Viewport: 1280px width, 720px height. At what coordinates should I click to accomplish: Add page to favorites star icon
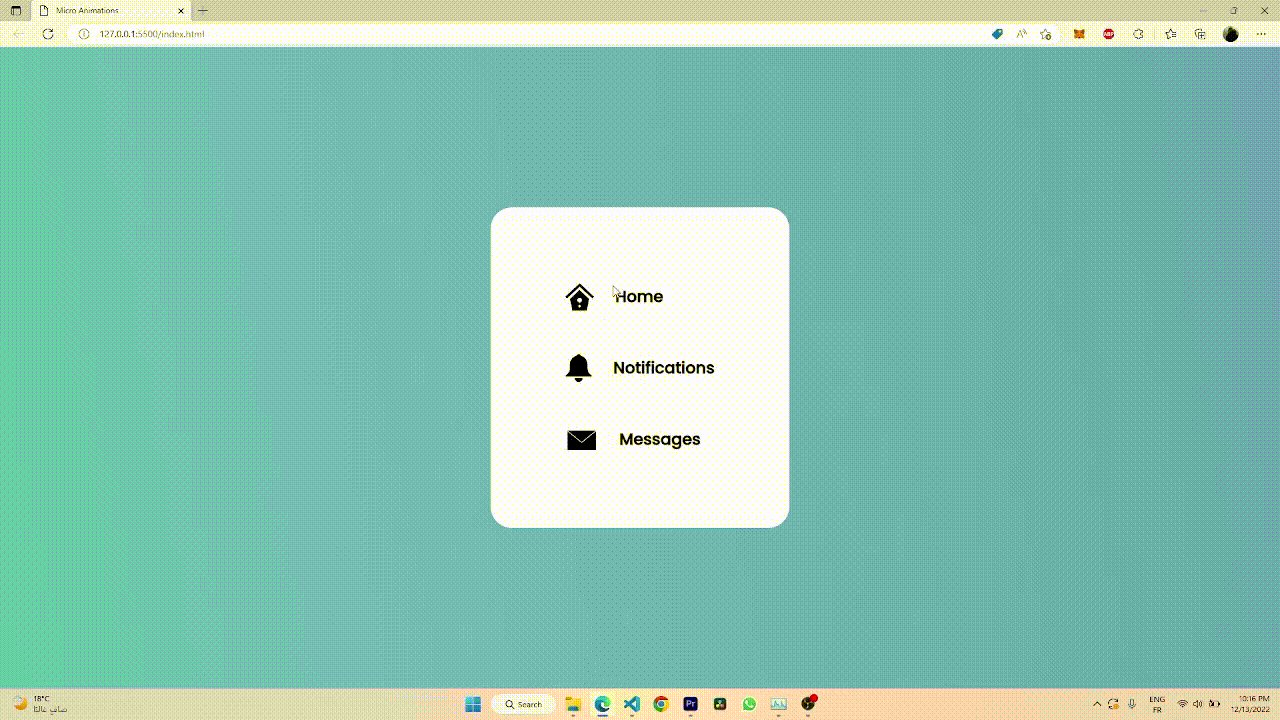pos(1046,34)
